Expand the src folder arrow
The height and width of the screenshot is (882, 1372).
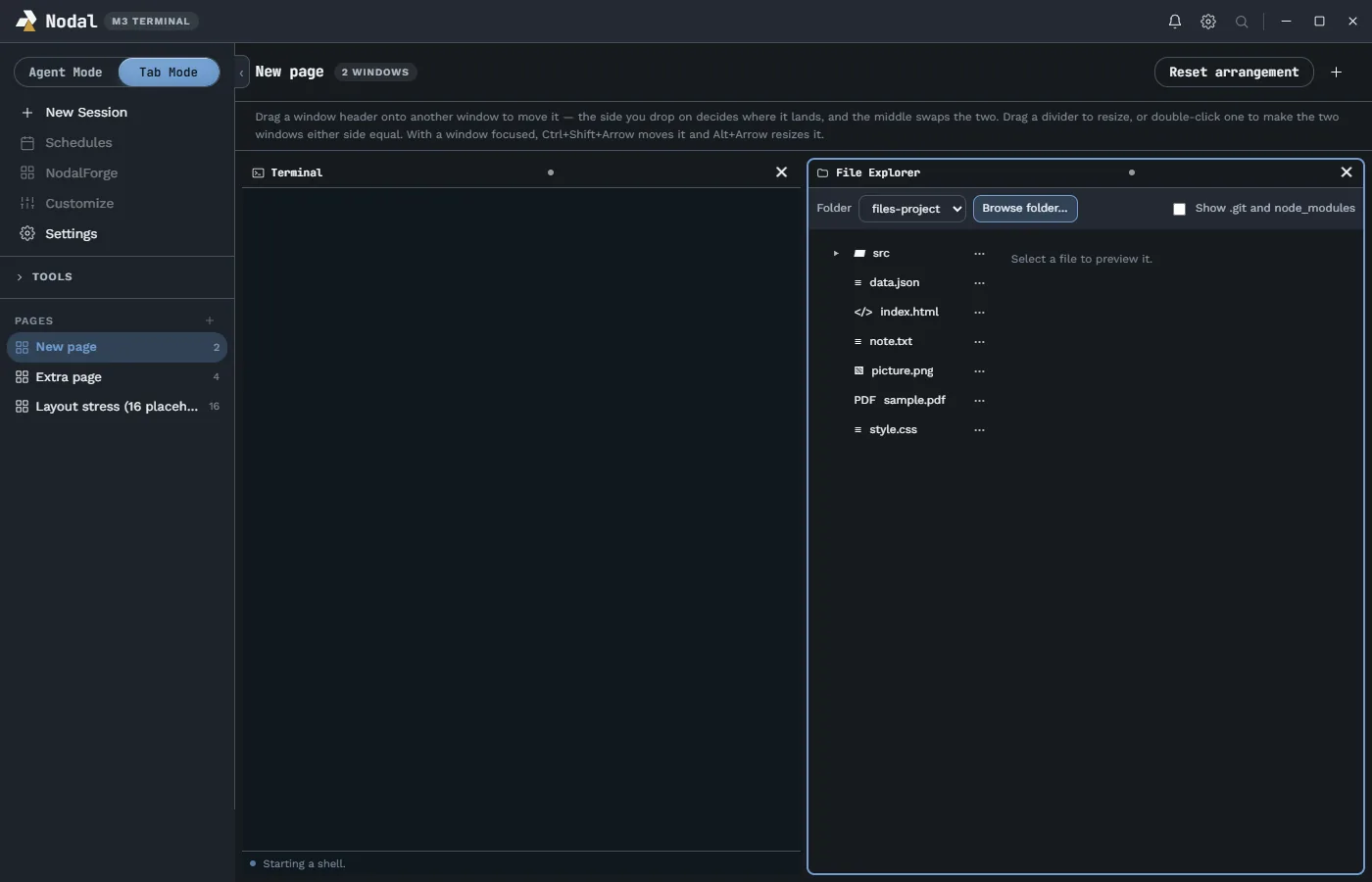click(x=836, y=254)
